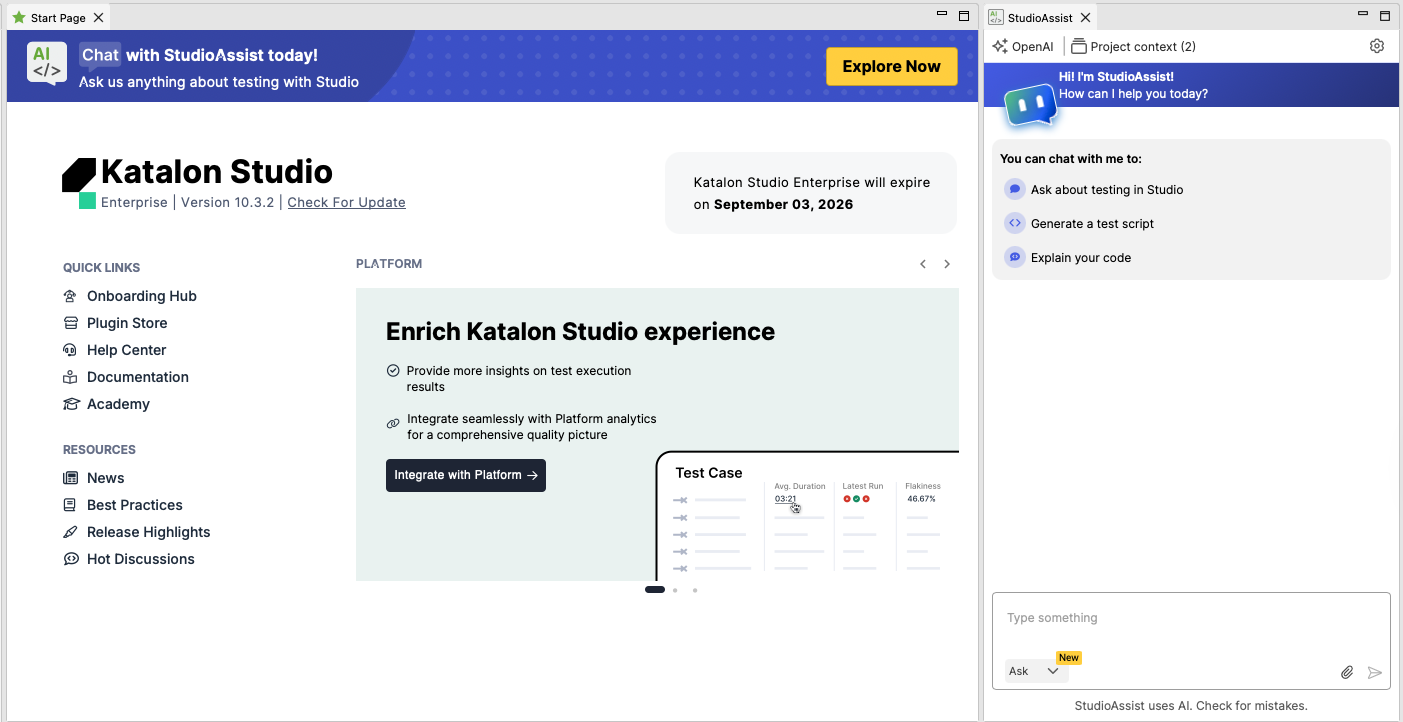This screenshot has height=722, width=1403.
Task: Open the News resource link
Action: pos(106,478)
